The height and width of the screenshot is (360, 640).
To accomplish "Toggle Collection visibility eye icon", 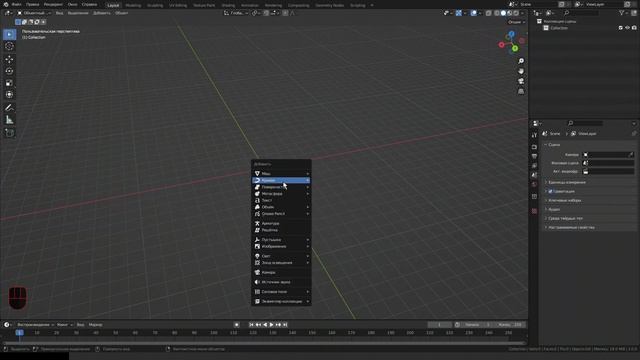I will [627, 28].
